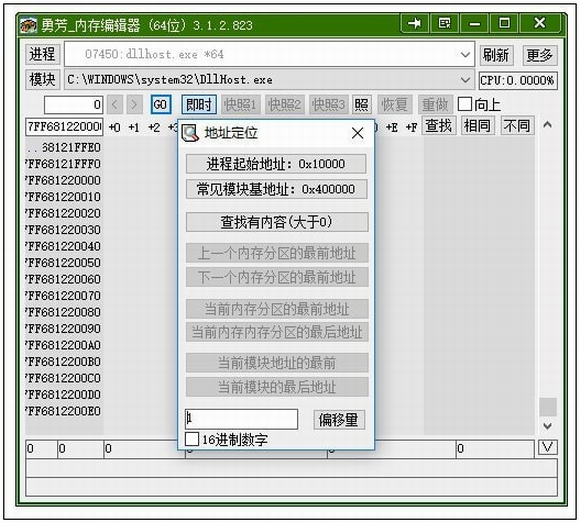Viewport: 580px width, 523px height.
Task: Click the pin window icon in title bar
Action: (x=415, y=23)
